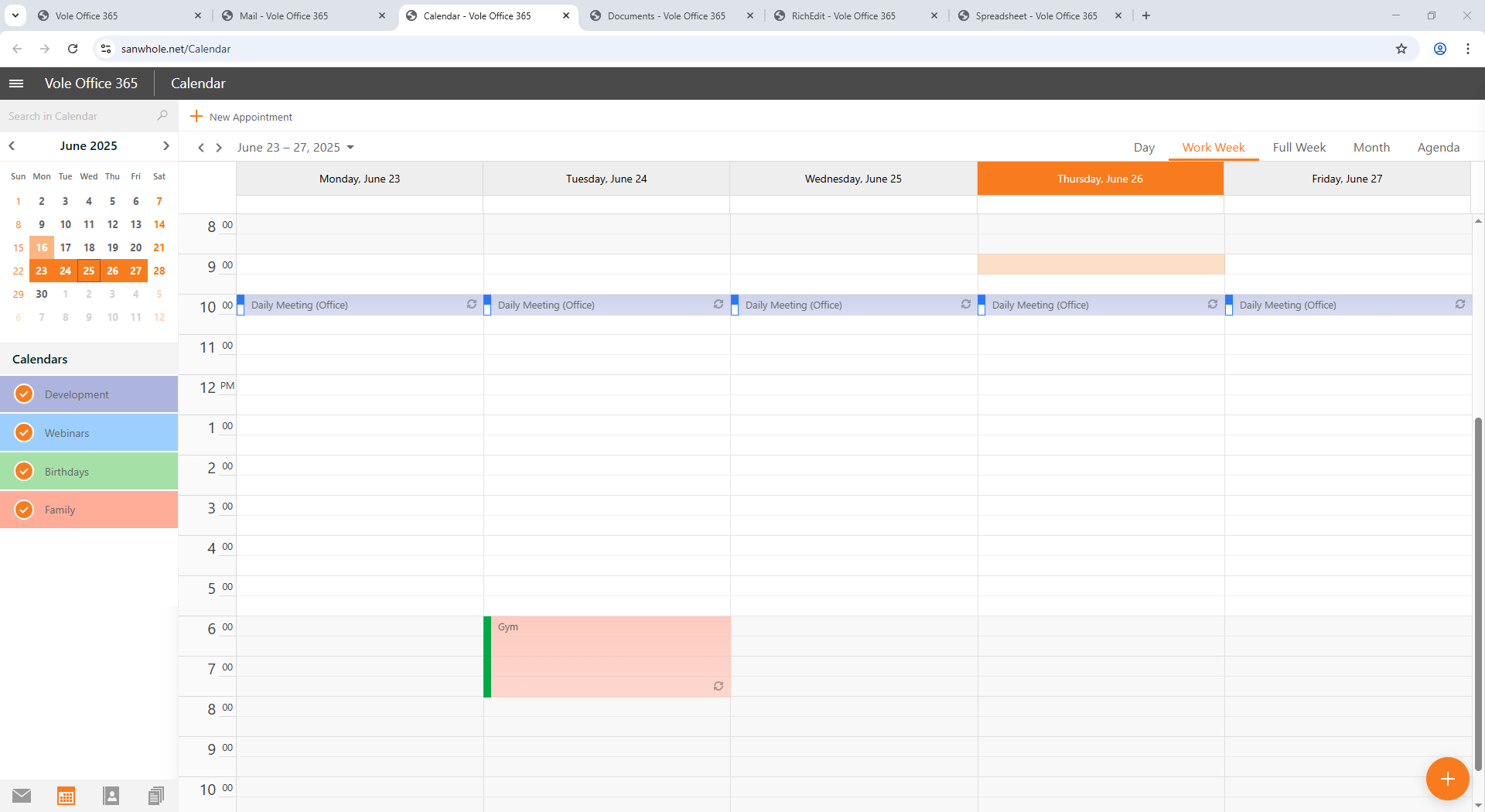Go to next month in mini calendar
This screenshot has height=812, width=1485.
pyautogui.click(x=166, y=145)
